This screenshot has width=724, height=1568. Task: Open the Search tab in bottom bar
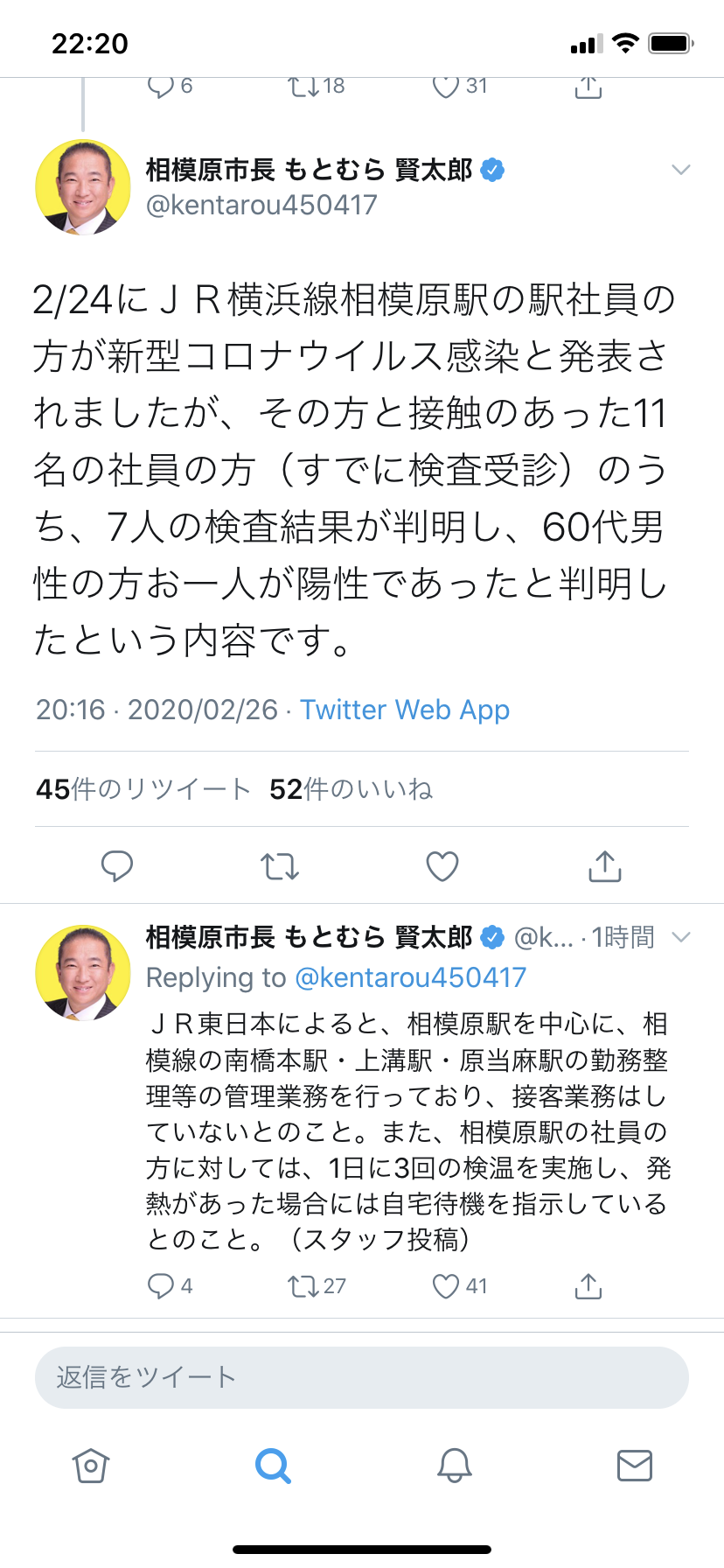coord(273,1465)
